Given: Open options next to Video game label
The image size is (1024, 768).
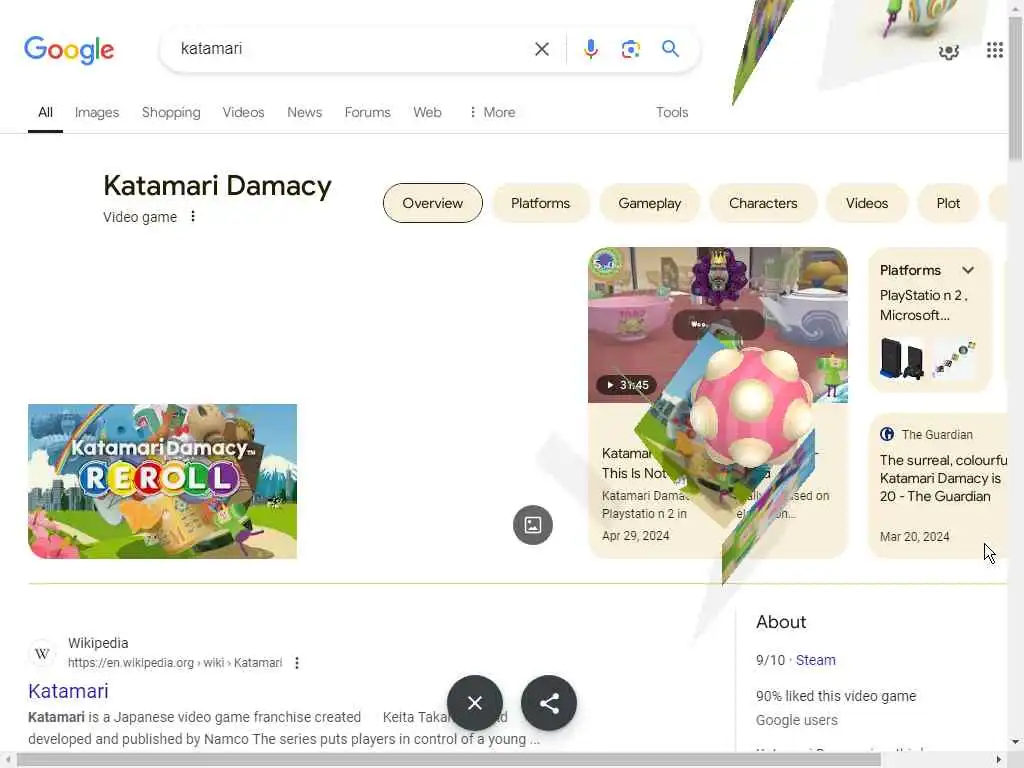Looking at the screenshot, I should point(193,216).
